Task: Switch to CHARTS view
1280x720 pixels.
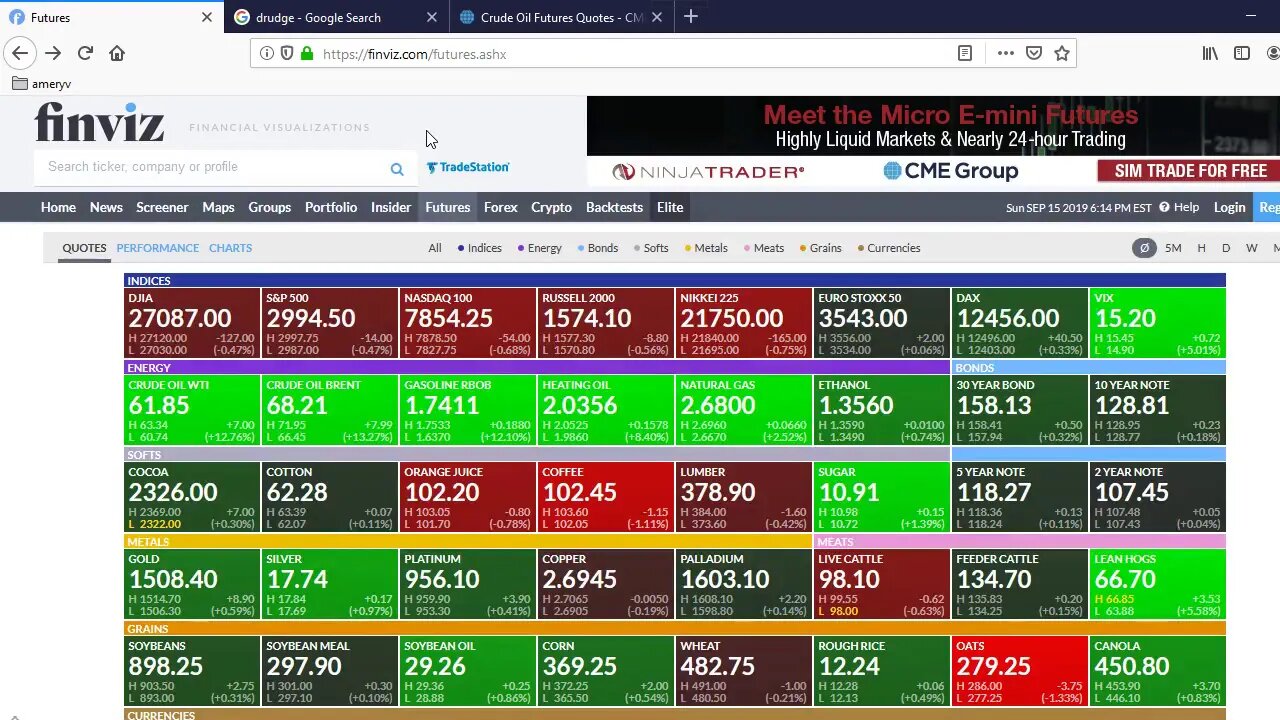Action: click(x=230, y=248)
